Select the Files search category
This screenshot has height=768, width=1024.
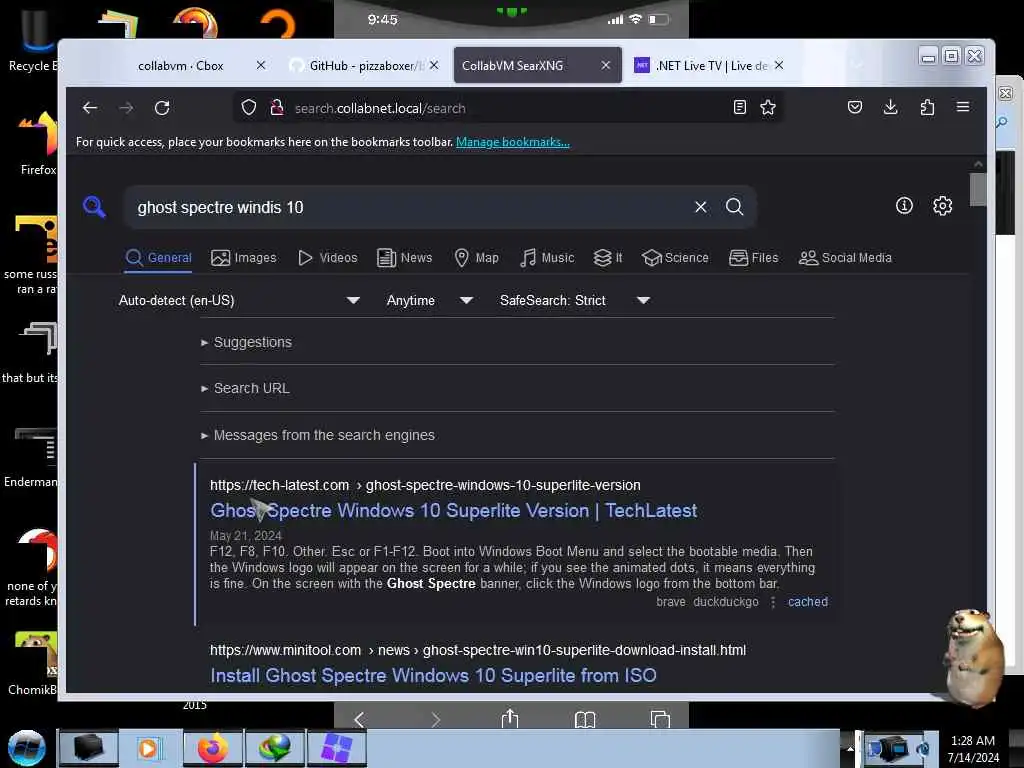coord(754,258)
